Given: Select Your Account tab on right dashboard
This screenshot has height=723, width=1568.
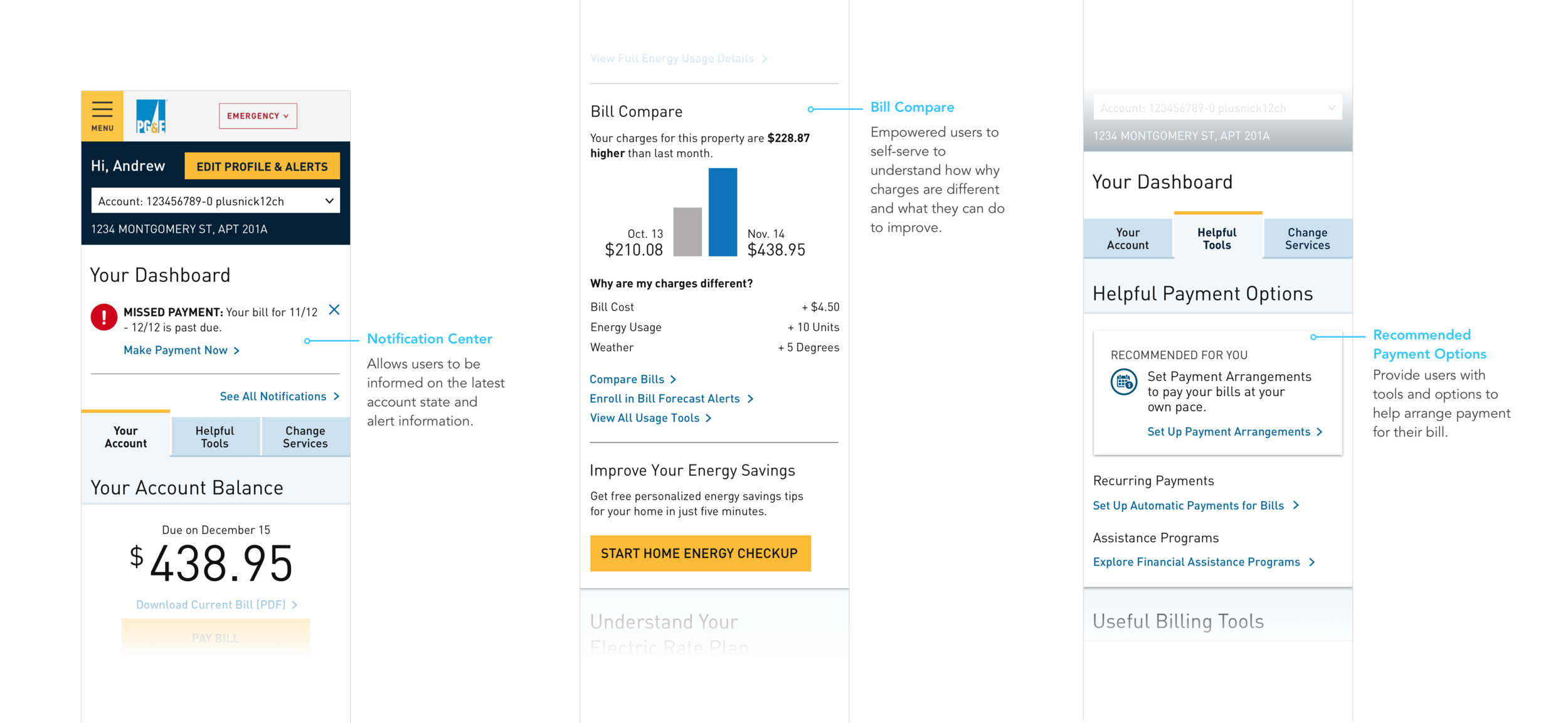Looking at the screenshot, I should (x=1128, y=238).
